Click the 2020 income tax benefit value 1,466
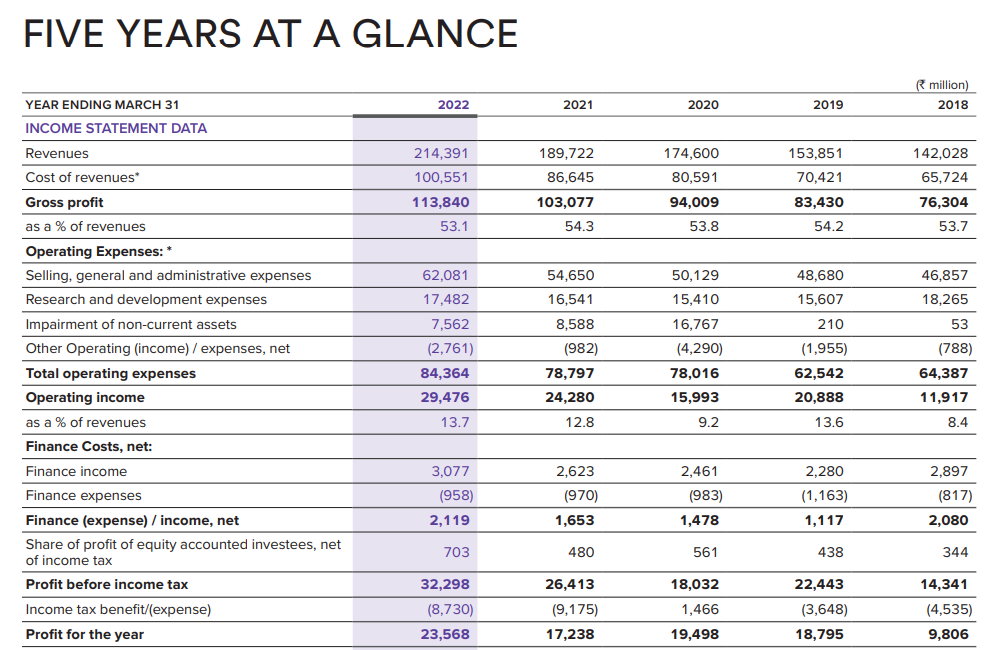This screenshot has height=650, width=992. coord(699,609)
